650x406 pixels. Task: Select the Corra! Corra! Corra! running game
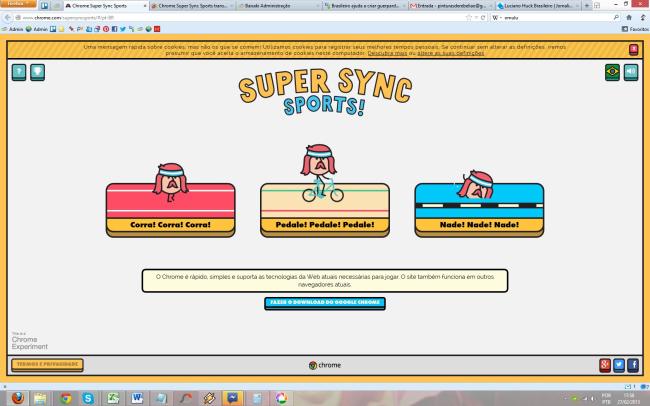pyautogui.click(x=170, y=210)
